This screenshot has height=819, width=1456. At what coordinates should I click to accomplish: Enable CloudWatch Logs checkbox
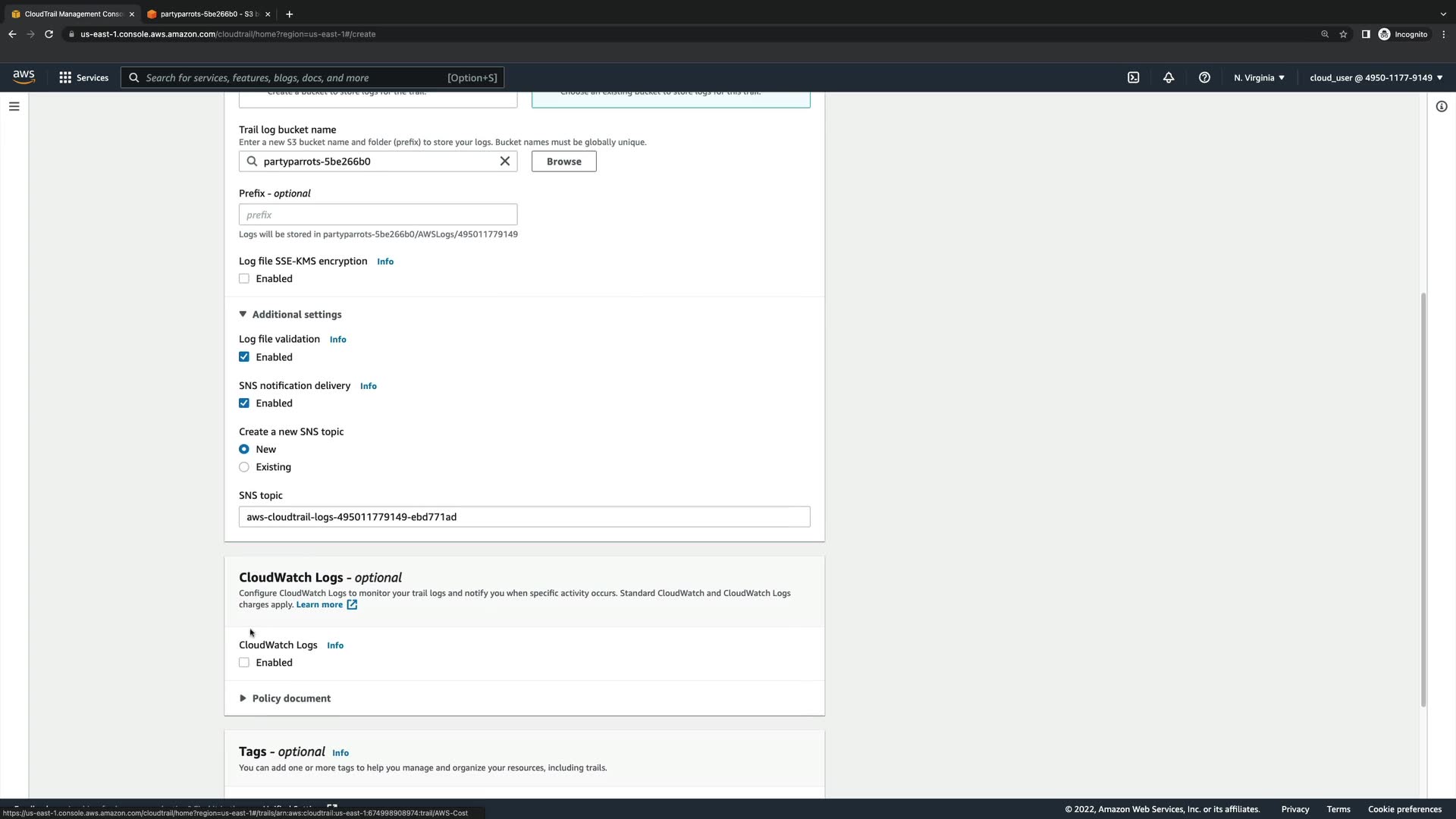click(x=244, y=663)
